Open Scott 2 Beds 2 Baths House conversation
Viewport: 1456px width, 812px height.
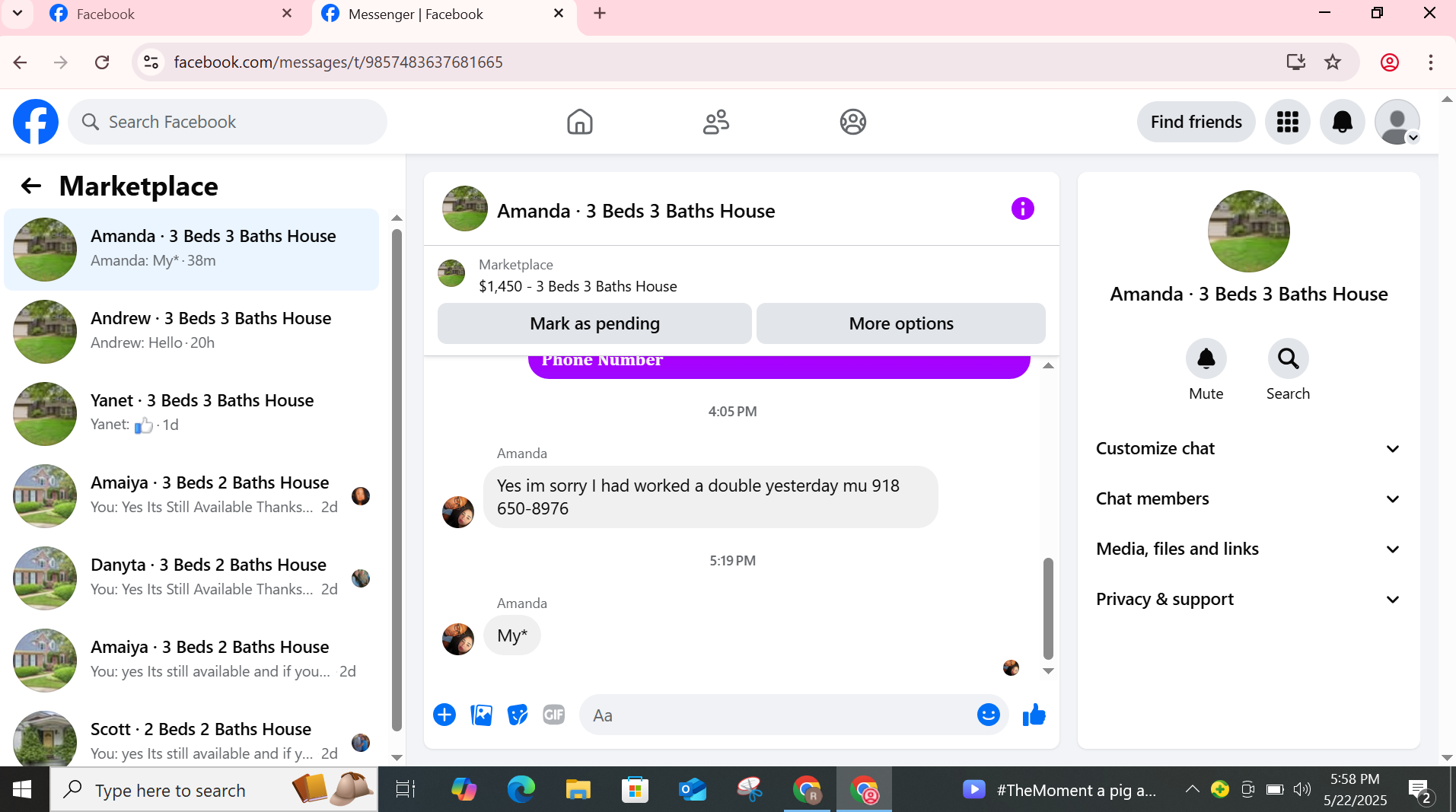coord(192,738)
